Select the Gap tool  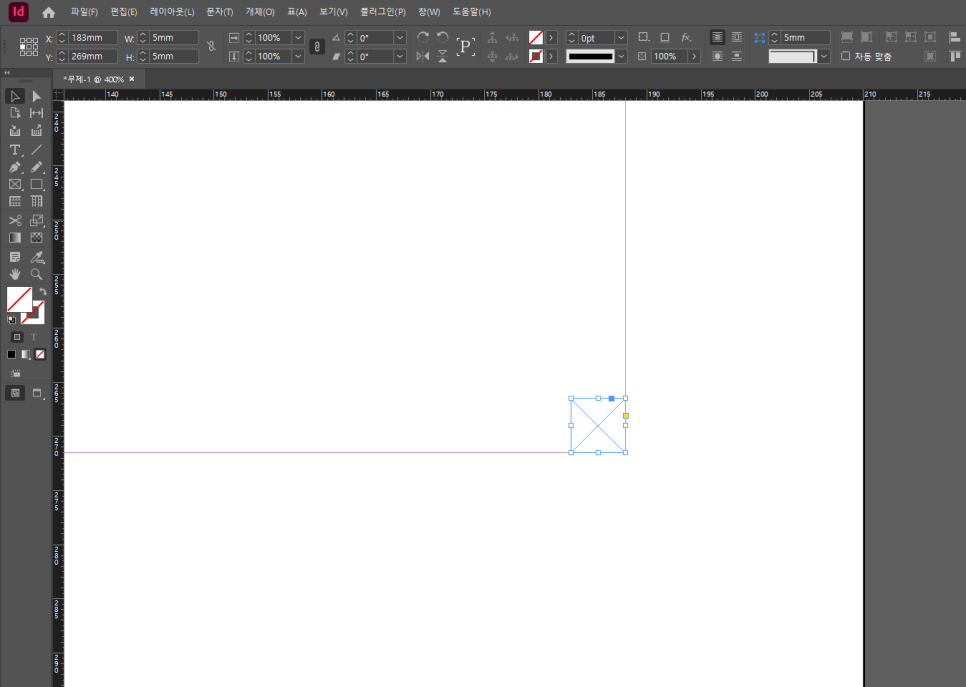(x=36, y=113)
